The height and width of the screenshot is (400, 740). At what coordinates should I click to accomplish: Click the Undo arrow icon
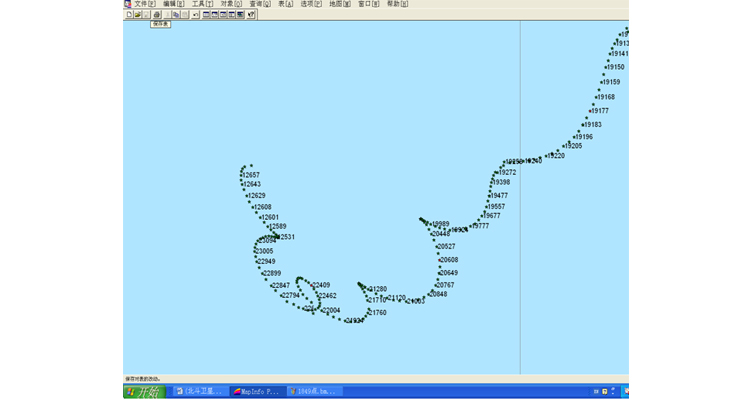(x=195, y=15)
